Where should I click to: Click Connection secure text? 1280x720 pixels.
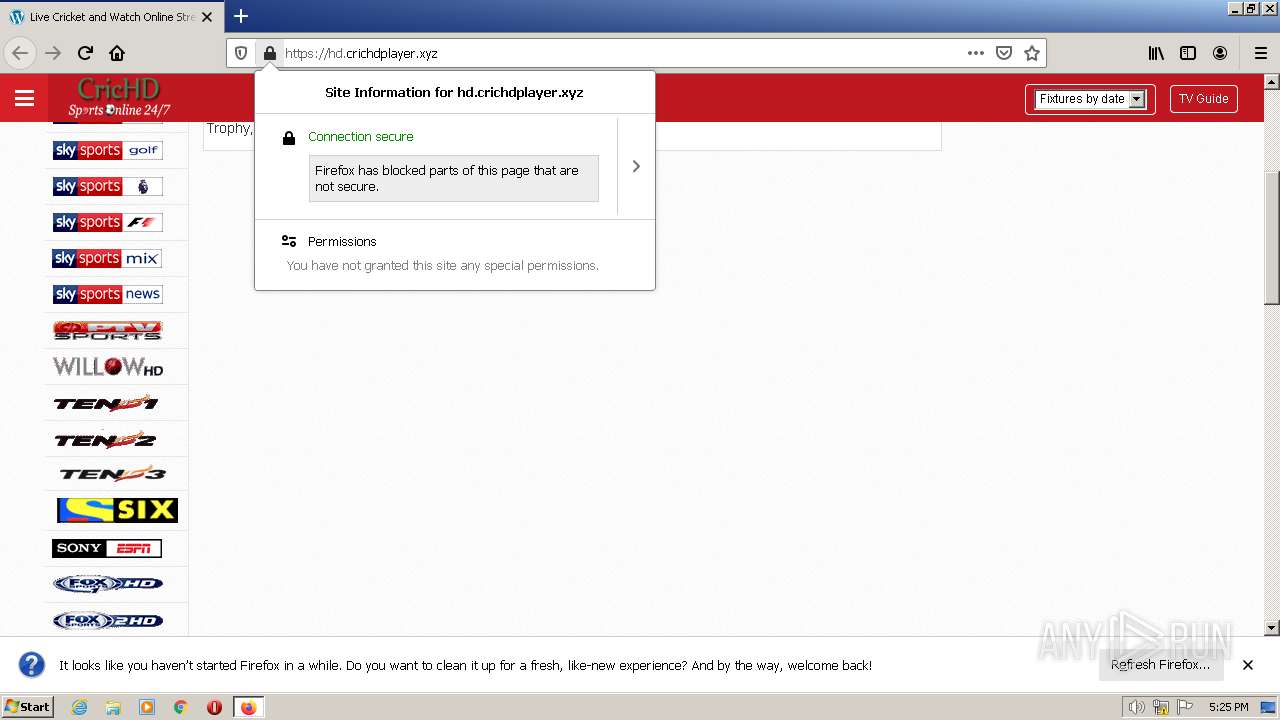point(360,137)
